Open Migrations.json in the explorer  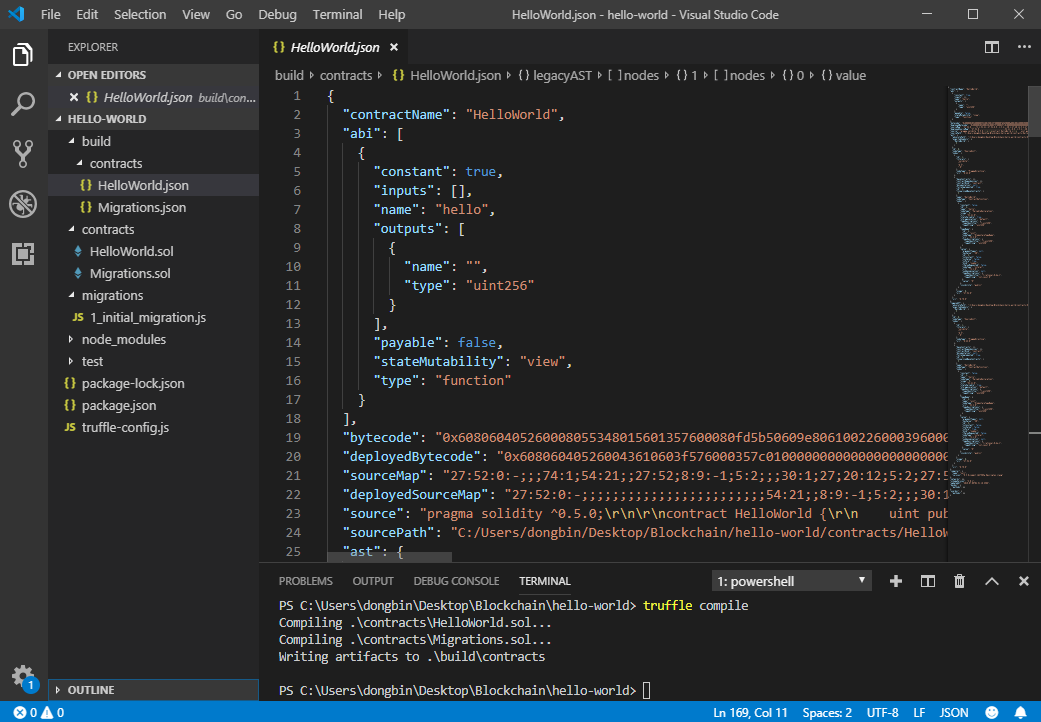[153, 207]
